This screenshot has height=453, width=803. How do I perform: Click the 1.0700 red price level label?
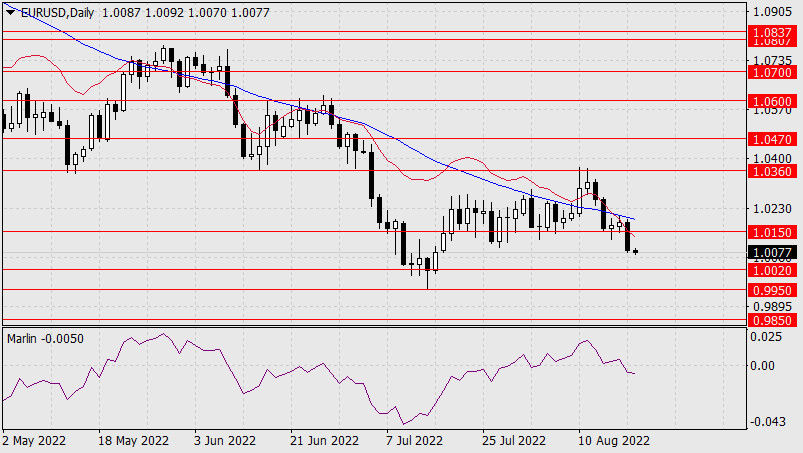(x=772, y=72)
